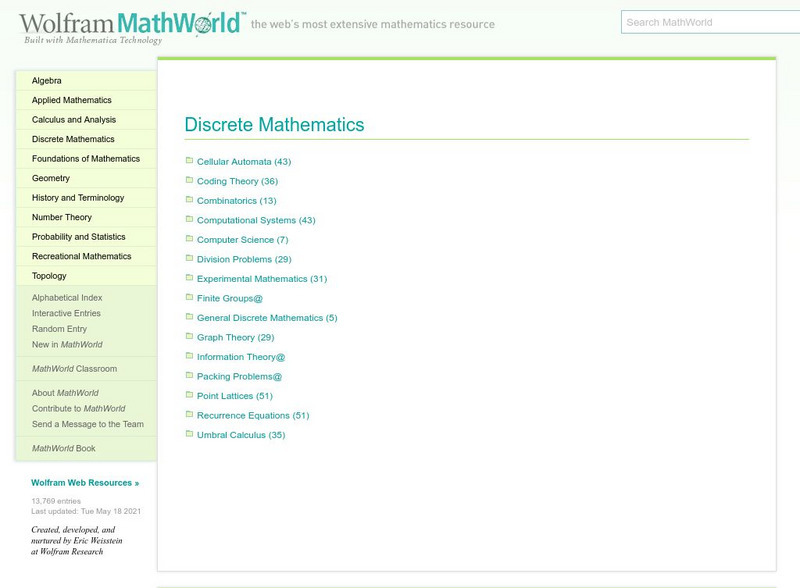Viewport: 800px width, 588px height.
Task: Select History and Terminology in sidebar
Action: point(86,198)
